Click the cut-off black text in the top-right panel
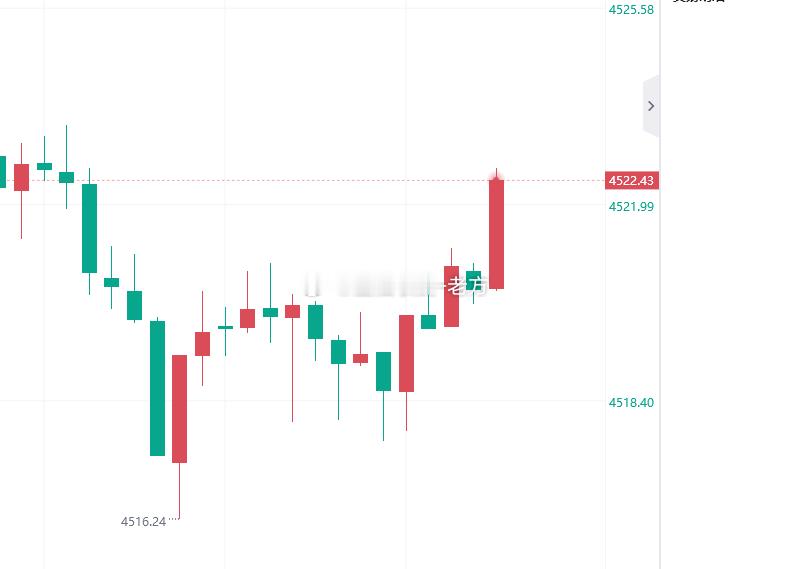Image resolution: width=793 pixels, height=569 pixels. pyautogui.click(x=699, y=2)
